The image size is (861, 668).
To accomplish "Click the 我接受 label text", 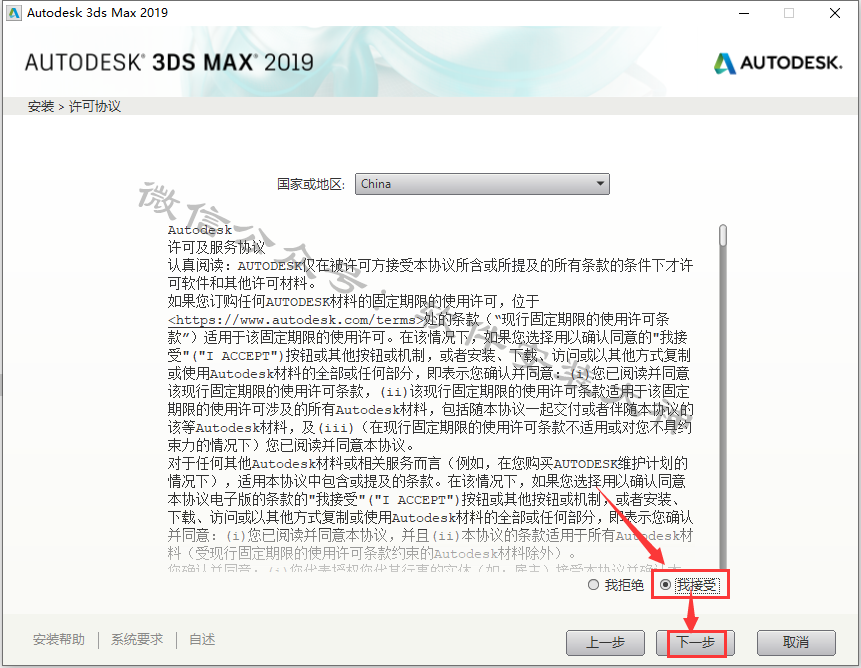I will coord(697,586).
